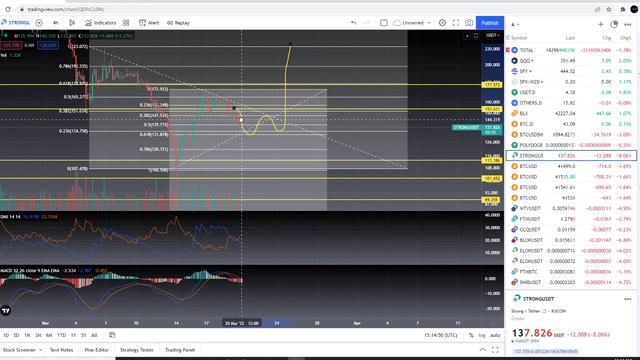This screenshot has height=360, width=640.
Task: Start bar Replay mode
Action: [178, 23]
